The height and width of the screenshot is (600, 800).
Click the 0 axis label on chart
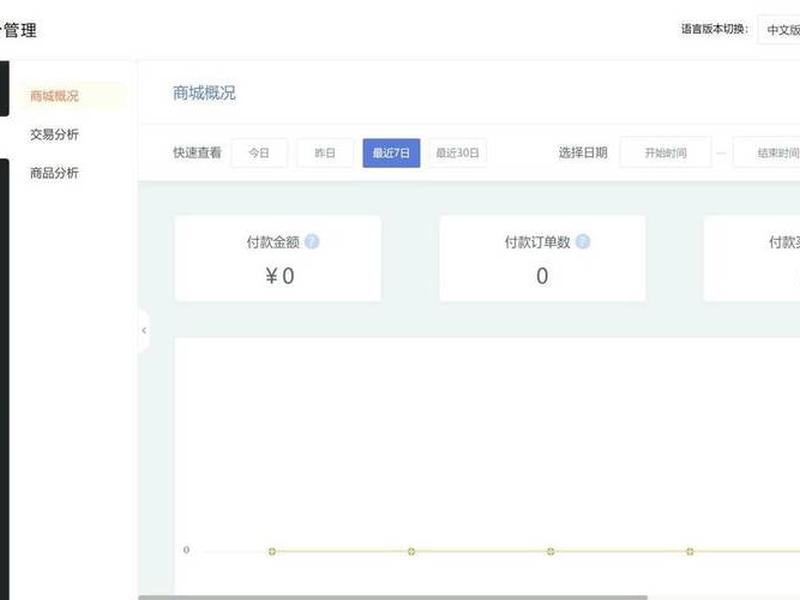pos(186,549)
